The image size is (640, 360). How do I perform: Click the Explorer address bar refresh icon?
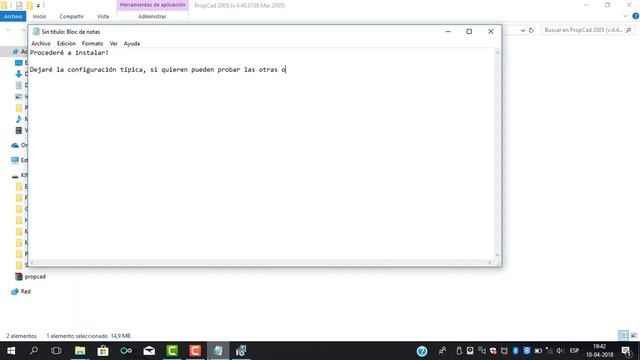click(531, 30)
